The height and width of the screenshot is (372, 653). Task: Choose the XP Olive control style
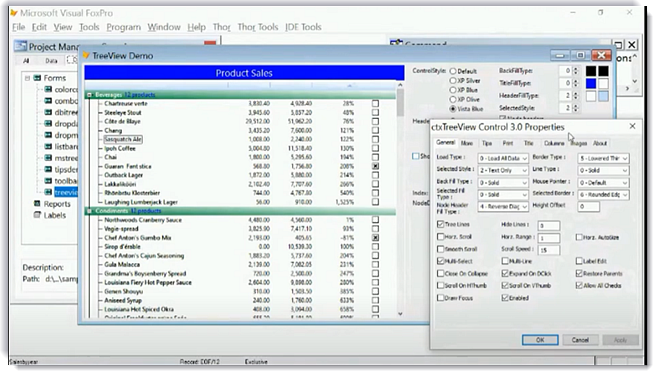pyautogui.click(x=453, y=99)
